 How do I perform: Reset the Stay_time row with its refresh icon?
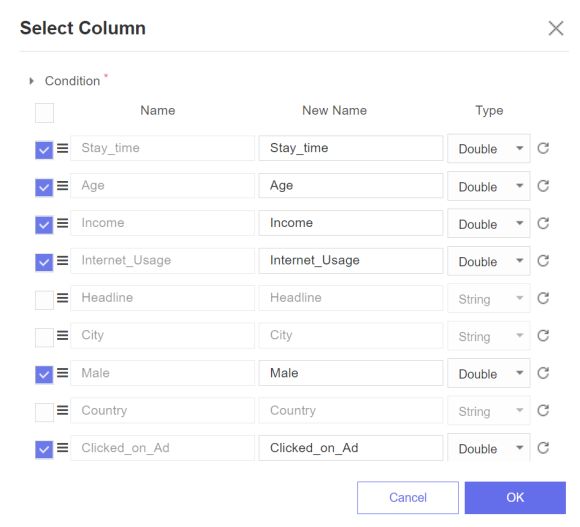[543, 148]
